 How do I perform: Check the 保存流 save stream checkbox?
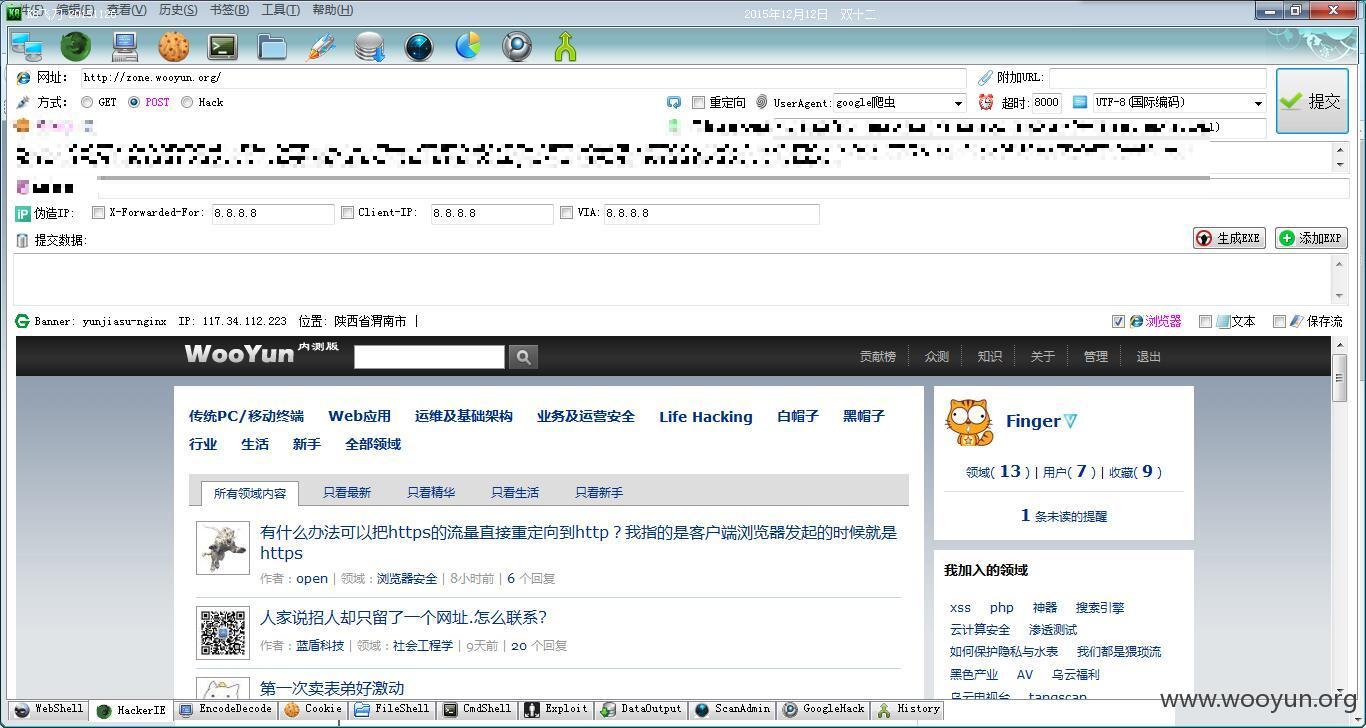(x=1279, y=321)
